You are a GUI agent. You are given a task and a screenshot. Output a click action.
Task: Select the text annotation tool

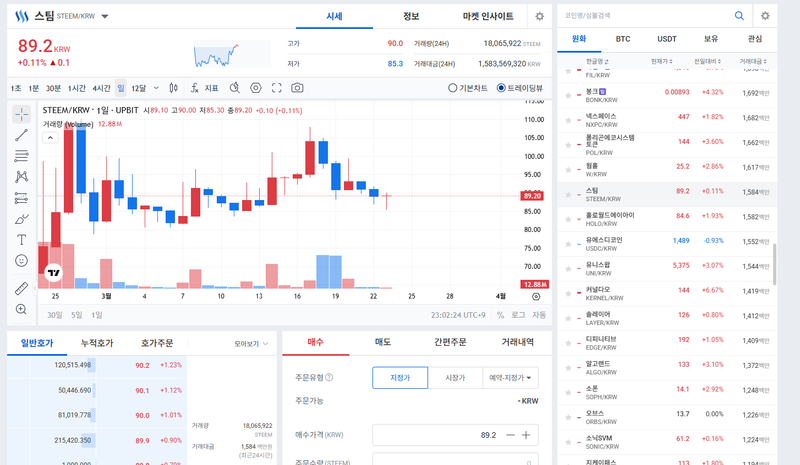click(21, 240)
